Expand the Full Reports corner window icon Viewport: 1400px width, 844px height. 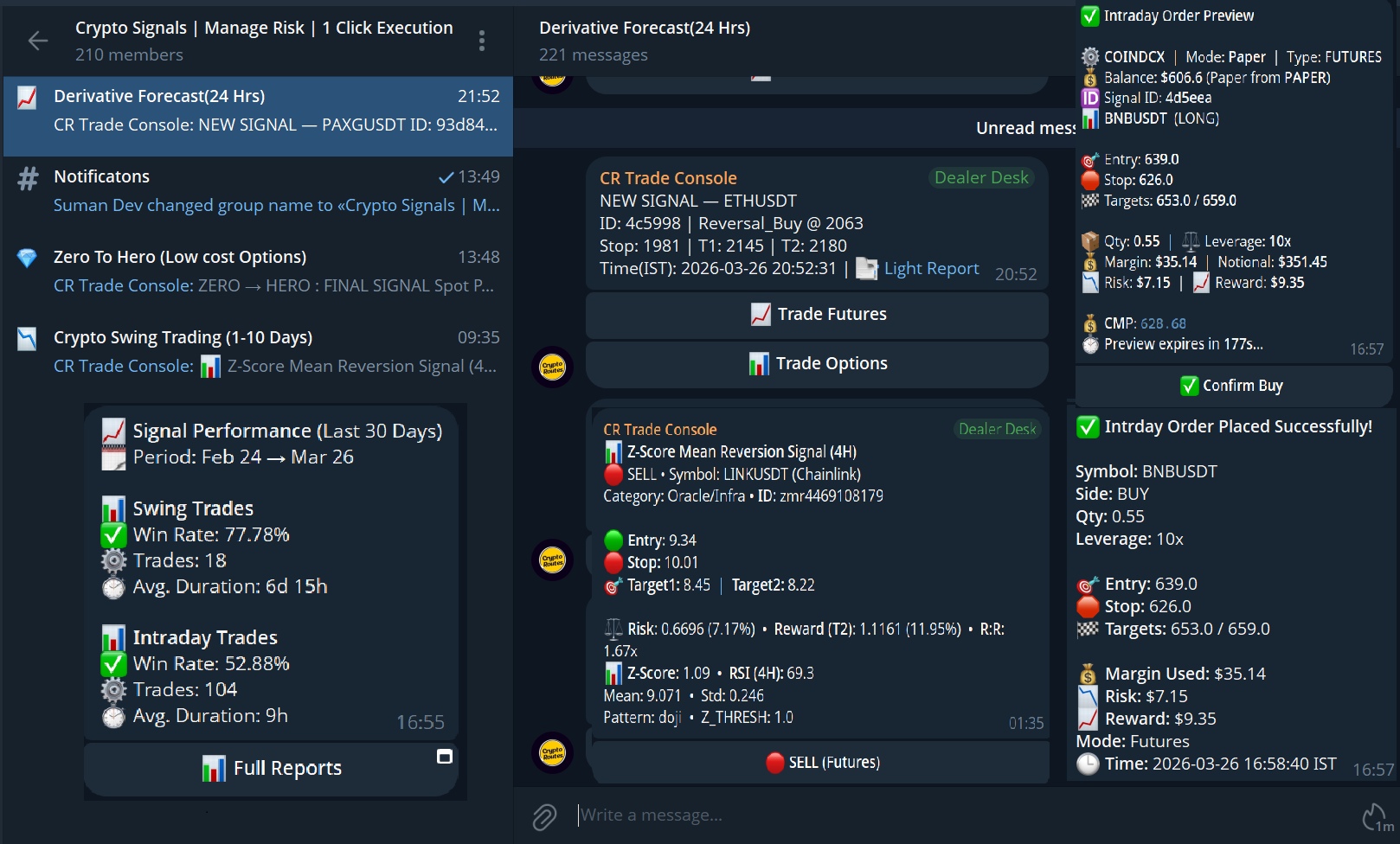pos(445,757)
